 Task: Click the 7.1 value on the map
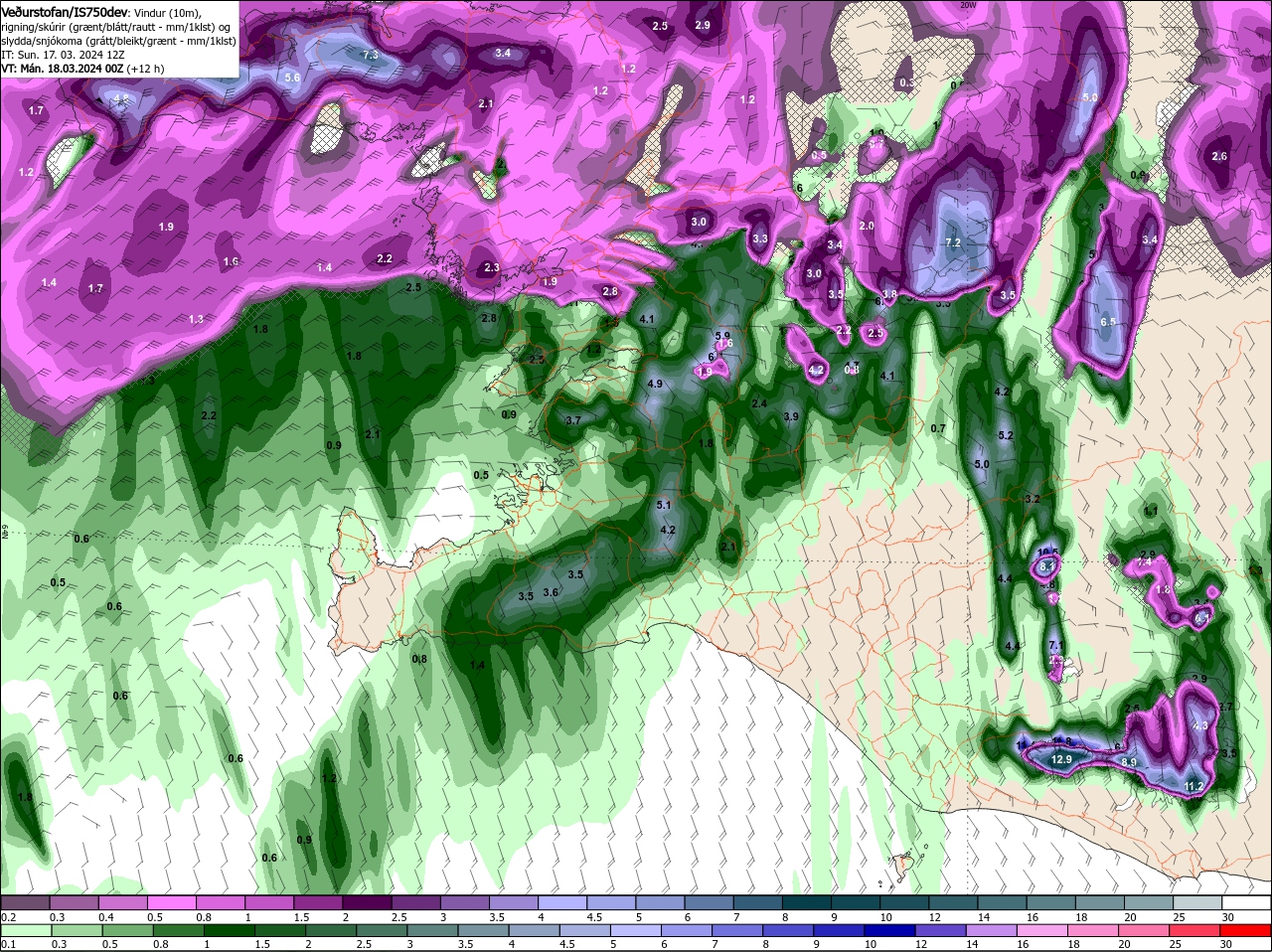(1057, 646)
